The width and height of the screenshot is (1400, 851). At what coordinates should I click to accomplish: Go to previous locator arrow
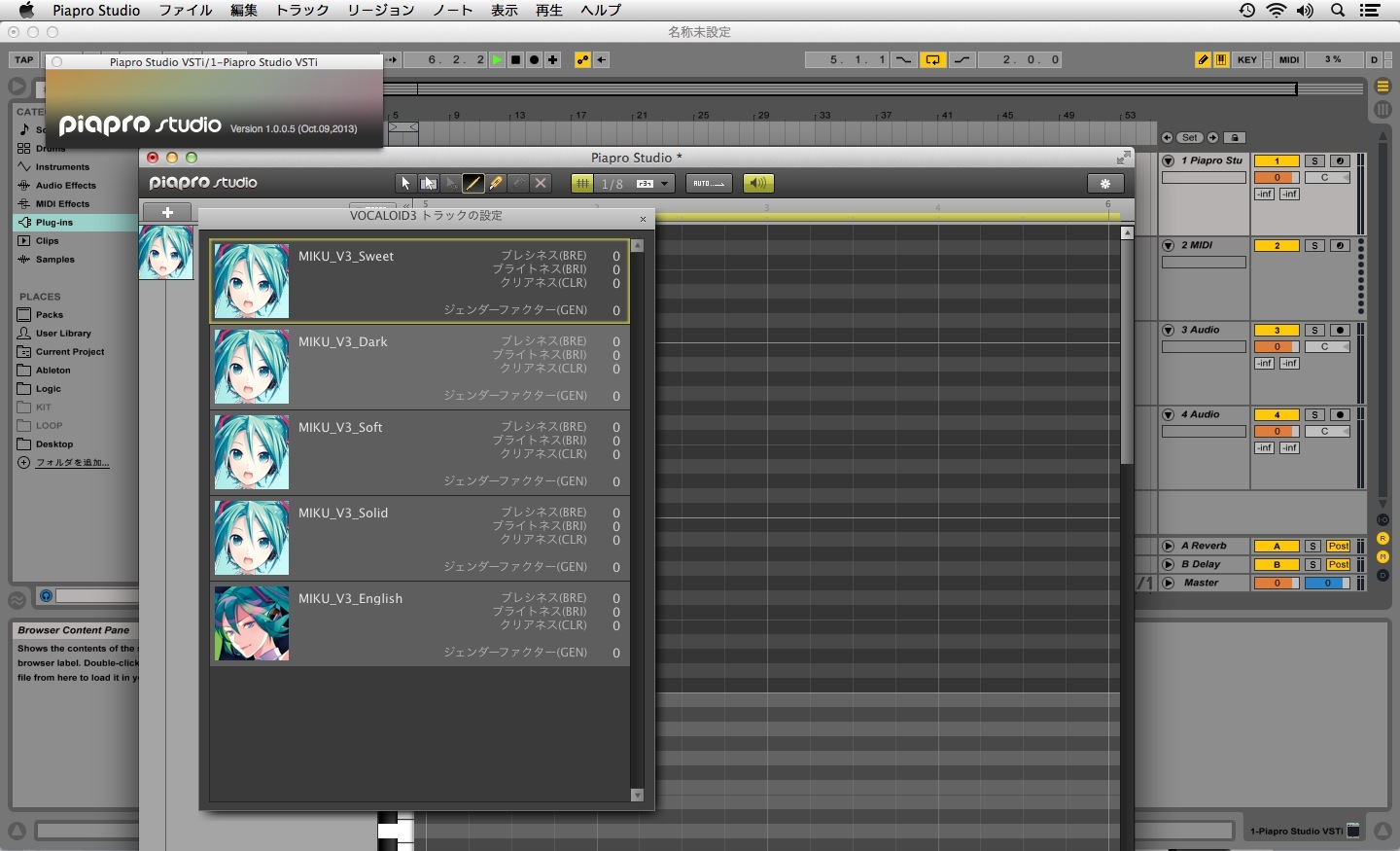pyautogui.click(x=1168, y=138)
